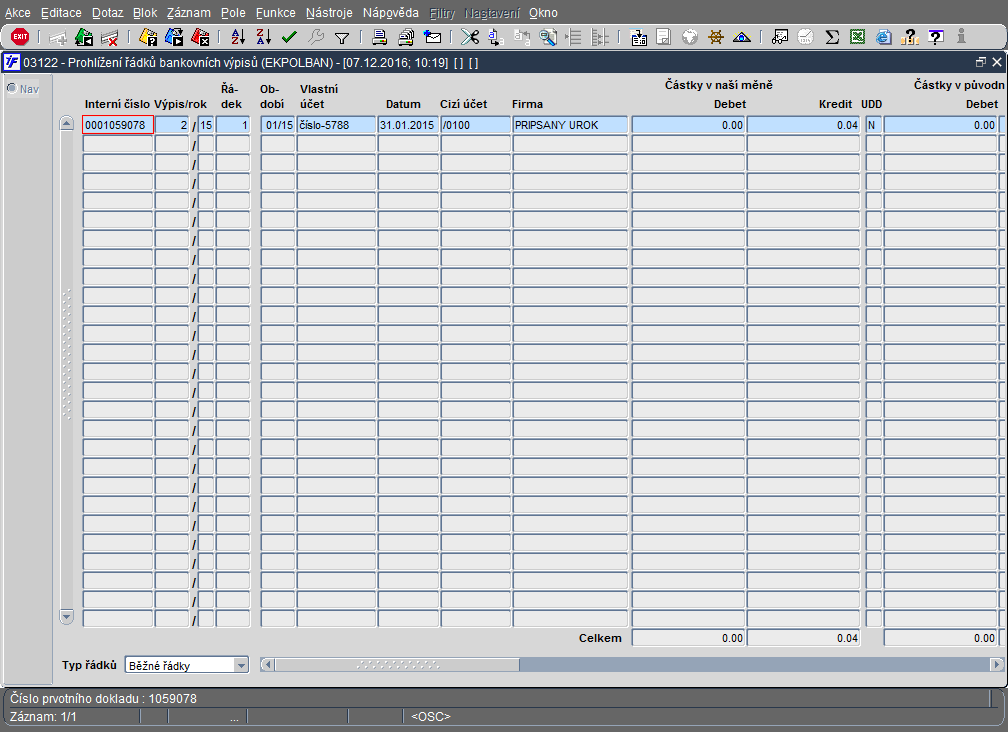Click the vertical scrollbar track

click(66, 370)
